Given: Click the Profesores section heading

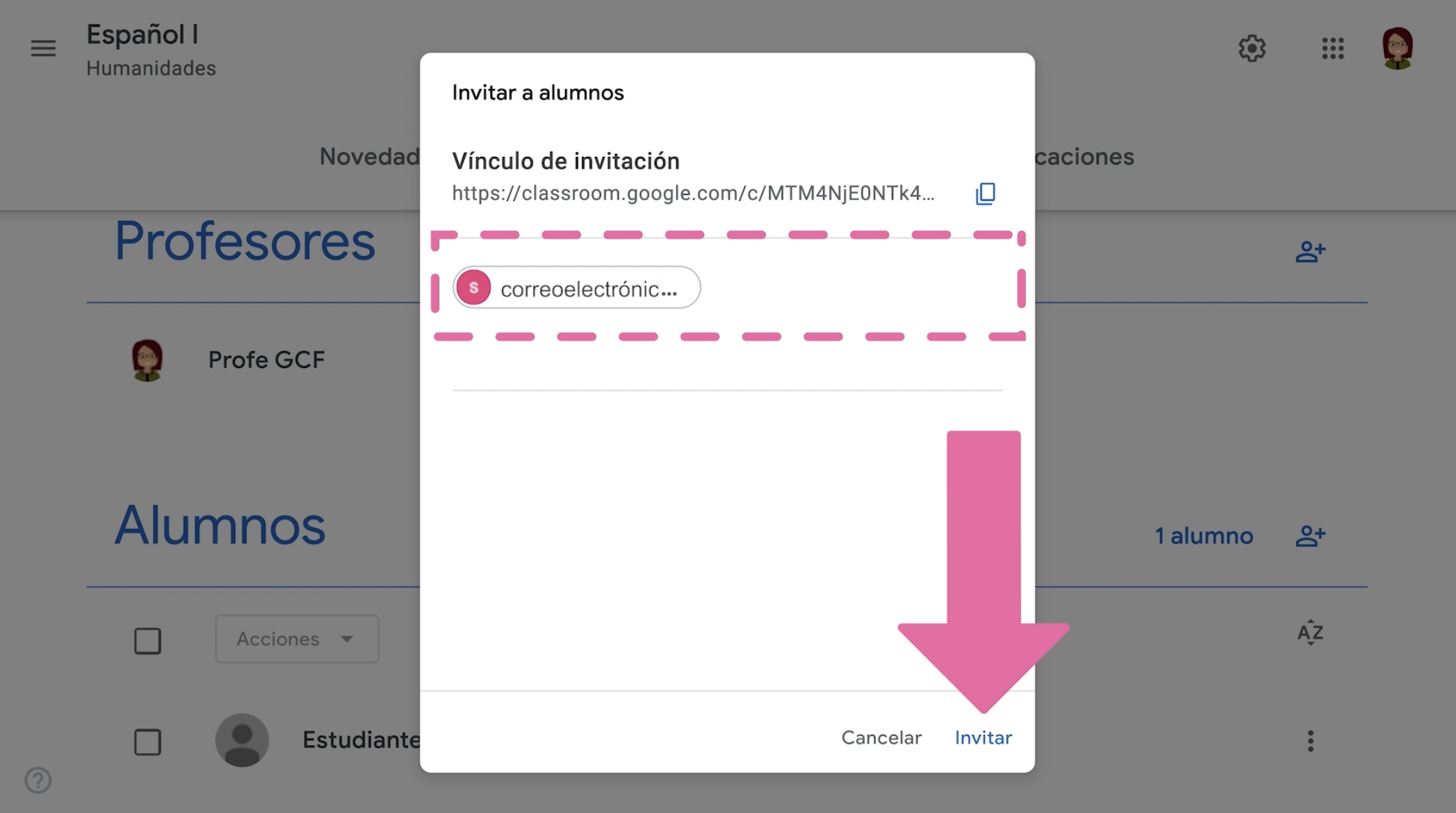Looking at the screenshot, I should tap(245, 242).
